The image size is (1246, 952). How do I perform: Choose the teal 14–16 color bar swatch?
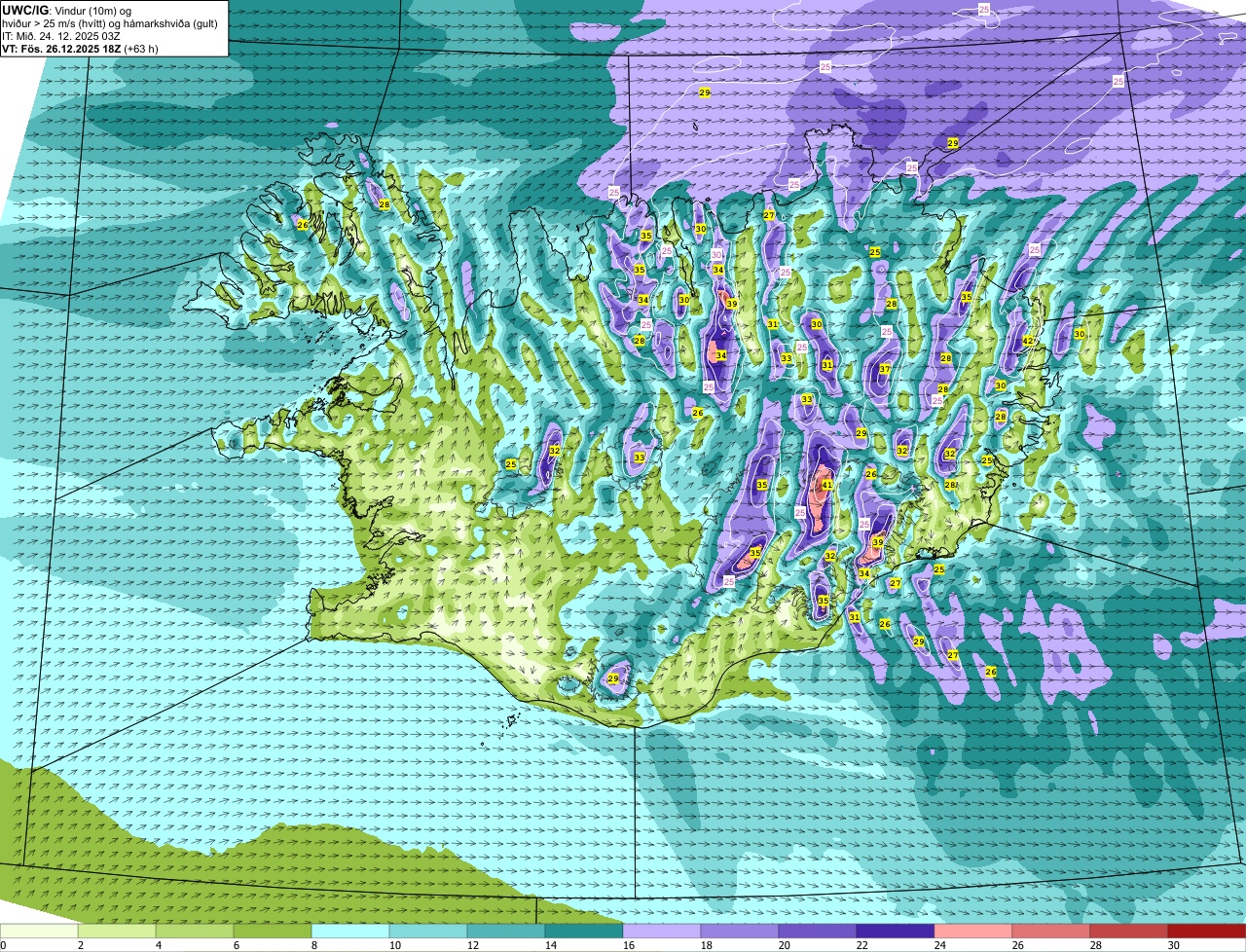point(584,931)
